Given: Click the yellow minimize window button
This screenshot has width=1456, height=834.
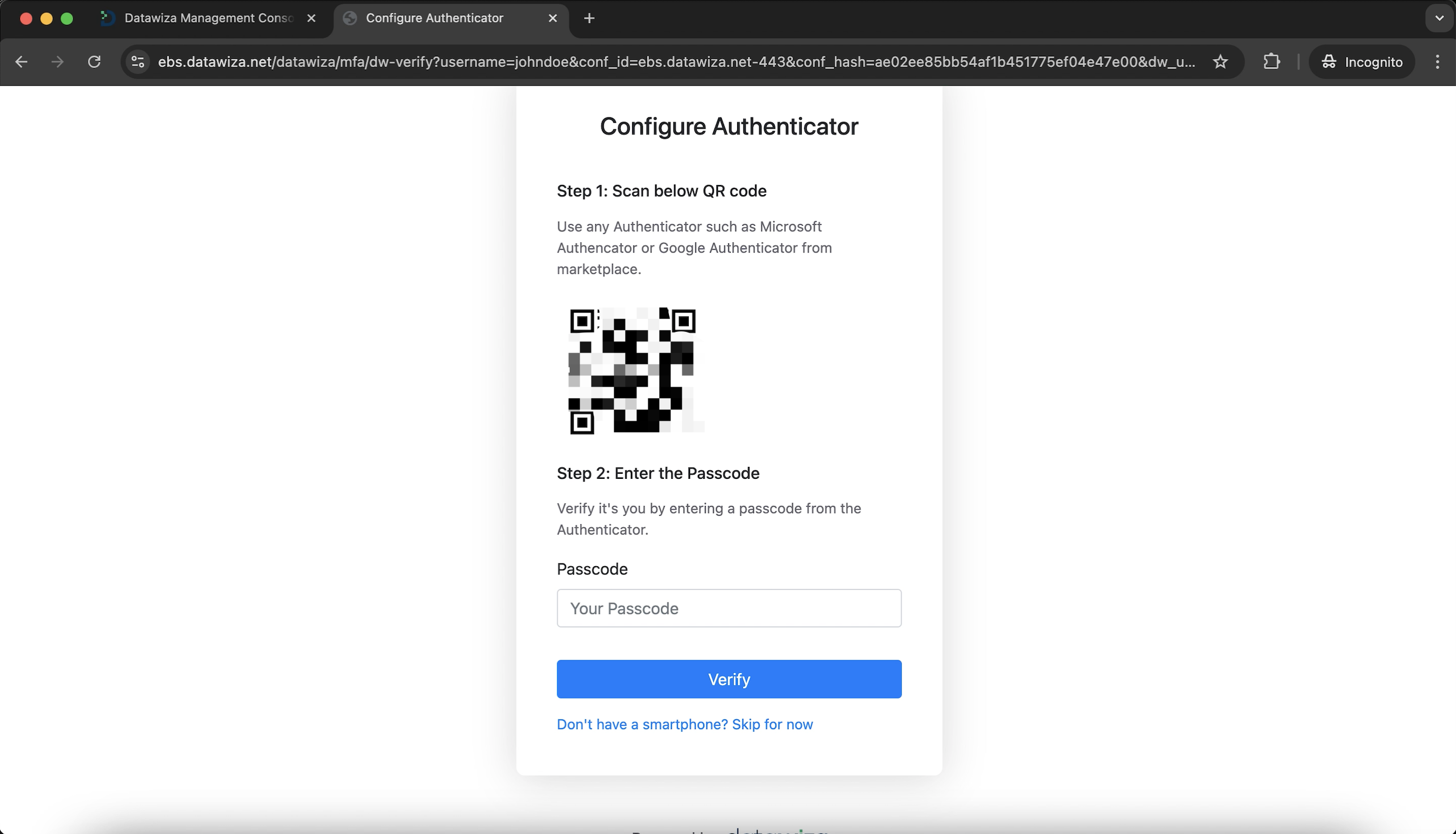Looking at the screenshot, I should click(47, 18).
